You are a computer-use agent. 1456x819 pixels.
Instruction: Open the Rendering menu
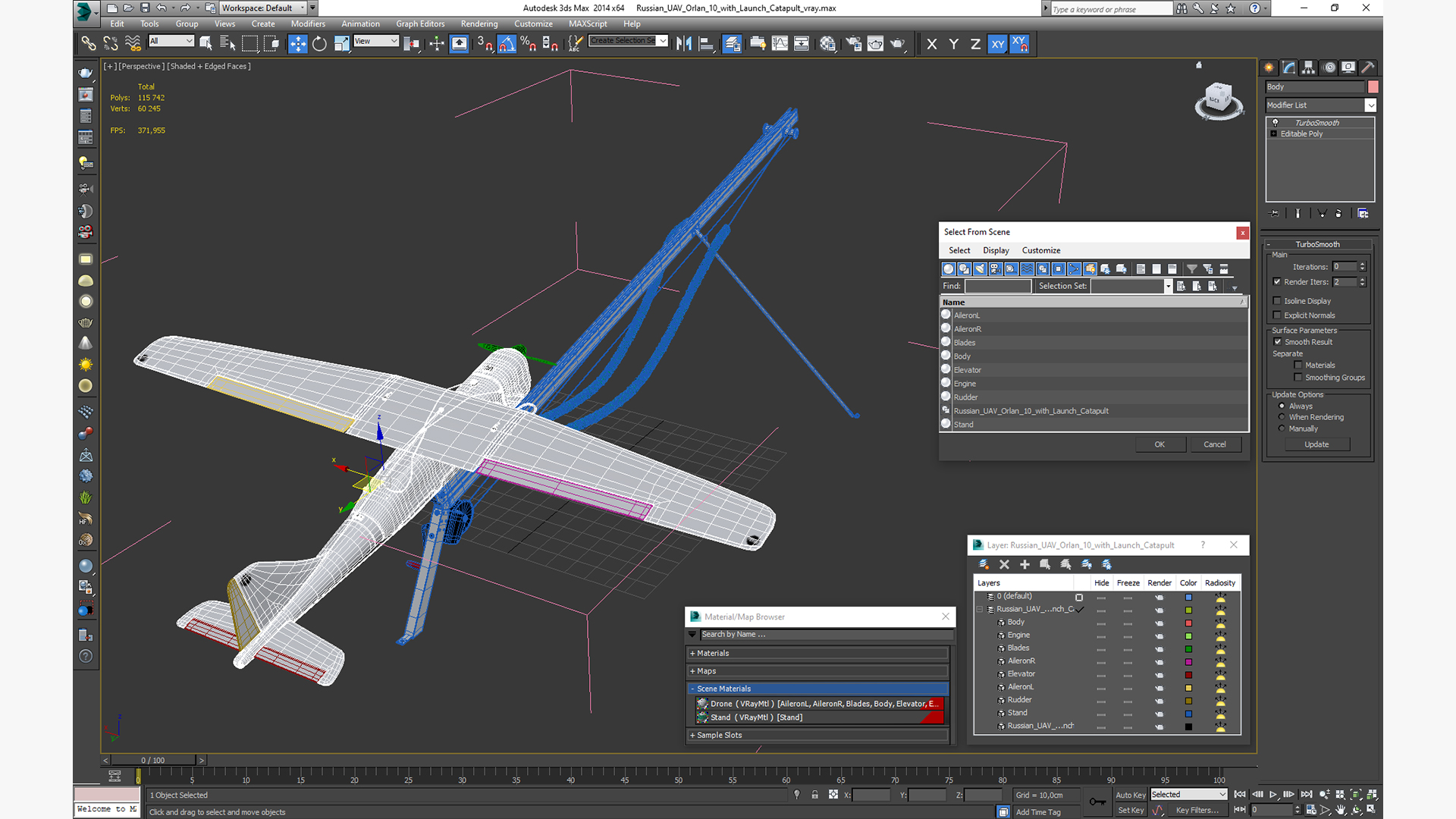point(479,24)
